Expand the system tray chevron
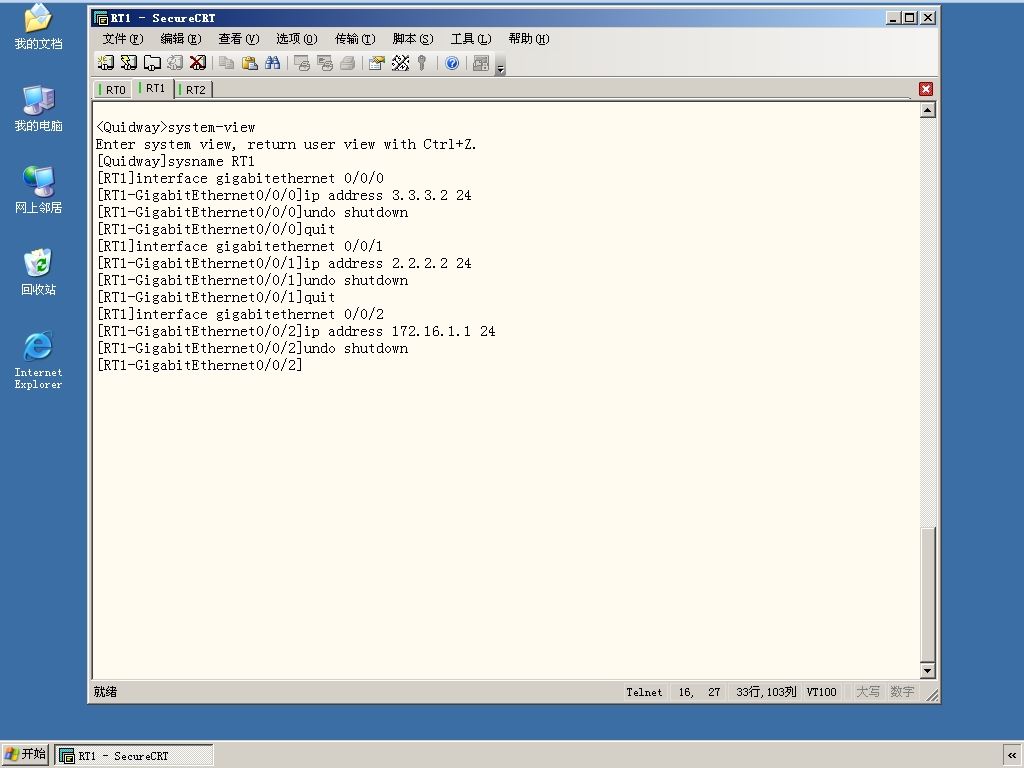1024x768 pixels. (1012, 756)
